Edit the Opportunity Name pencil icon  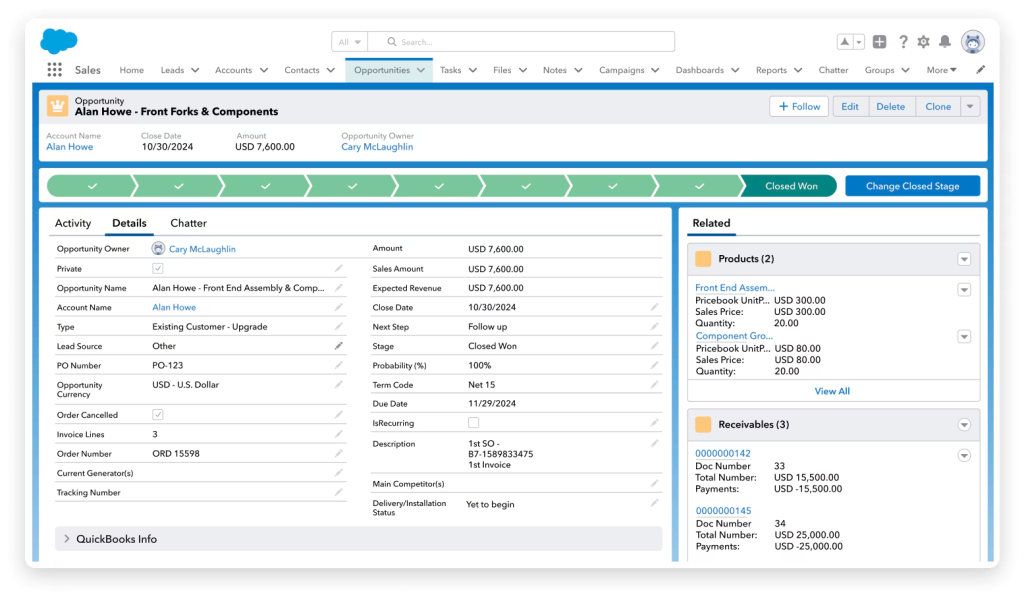338,287
